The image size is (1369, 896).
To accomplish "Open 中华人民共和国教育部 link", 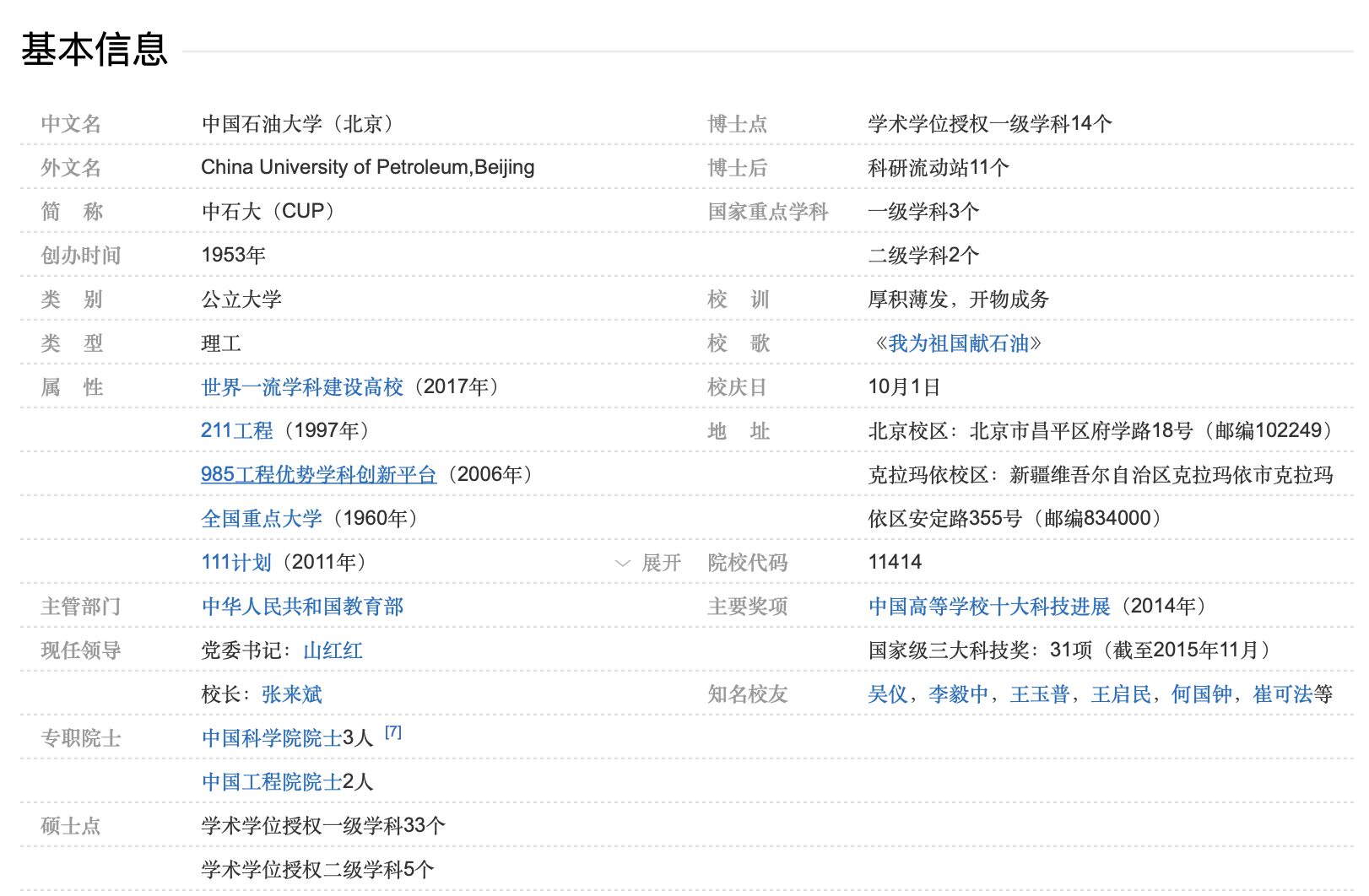I will coord(302,607).
